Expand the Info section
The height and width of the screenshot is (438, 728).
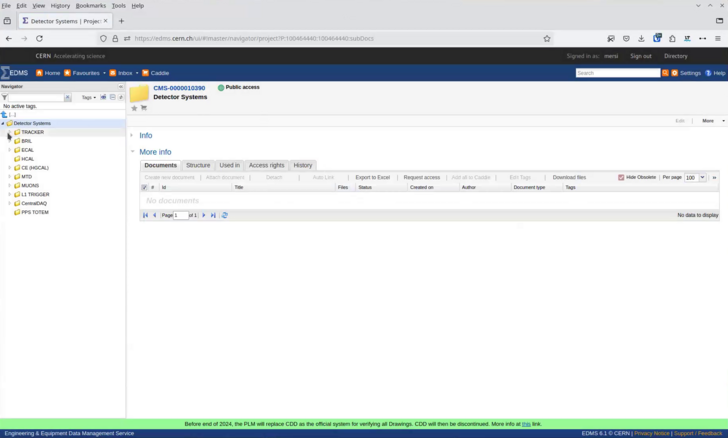pos(132,135)
